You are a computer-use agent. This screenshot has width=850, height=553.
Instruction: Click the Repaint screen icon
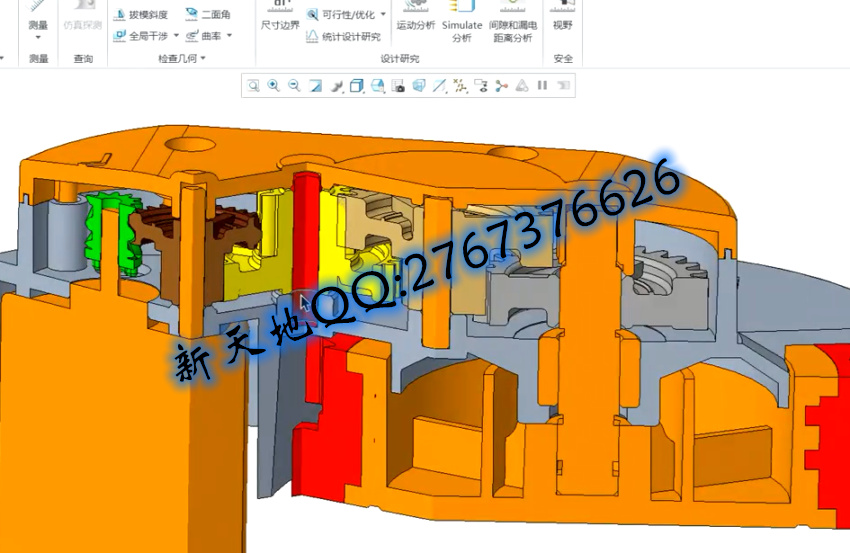point(316,86)
